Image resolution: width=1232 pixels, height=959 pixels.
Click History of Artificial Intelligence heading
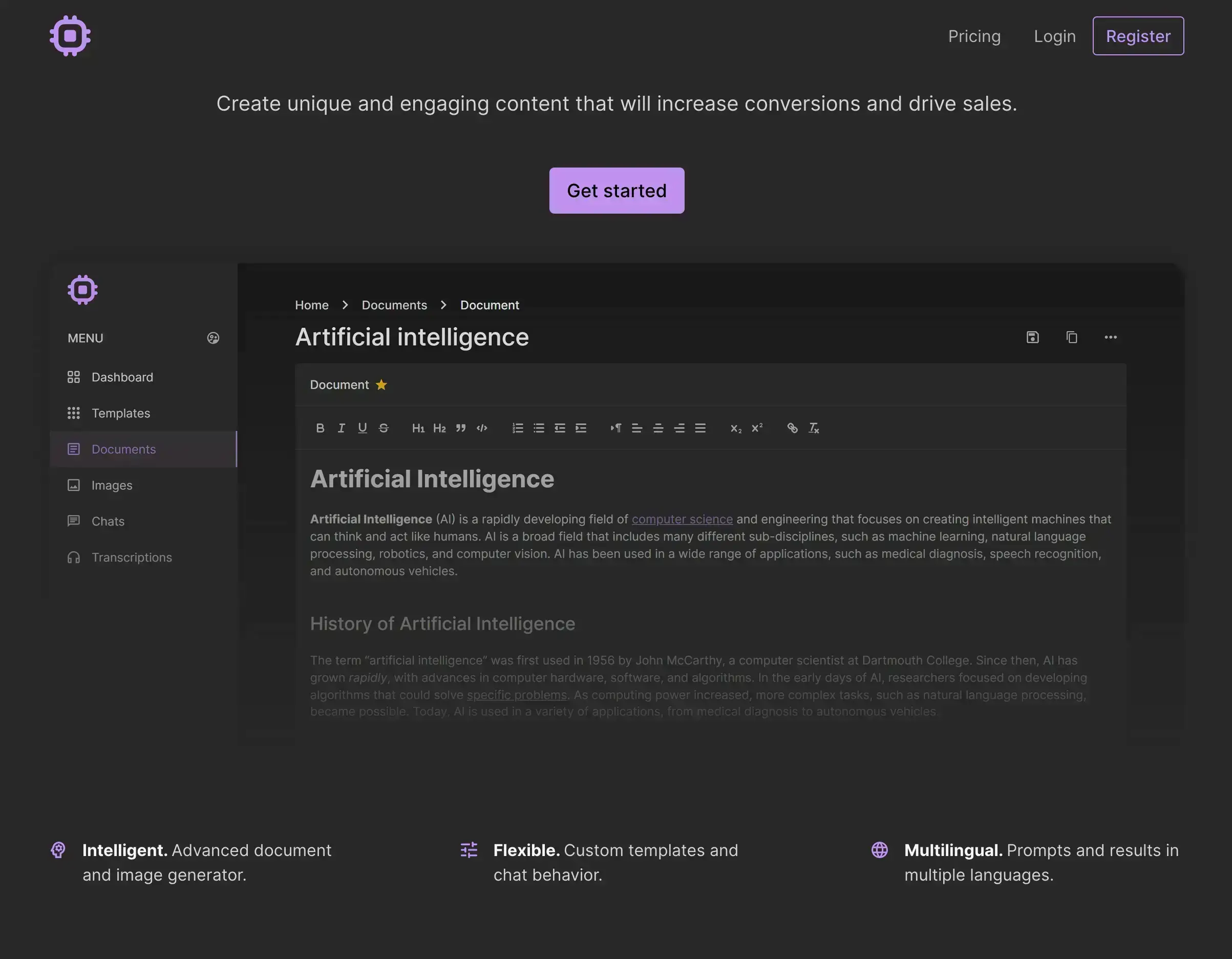click(442, 623)
